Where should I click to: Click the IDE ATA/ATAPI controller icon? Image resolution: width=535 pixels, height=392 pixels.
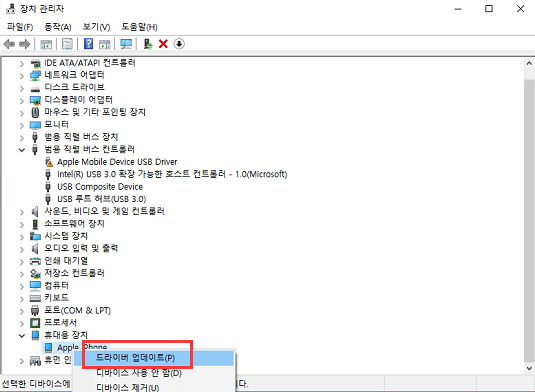pyautogui.click(x=35, y=63)
